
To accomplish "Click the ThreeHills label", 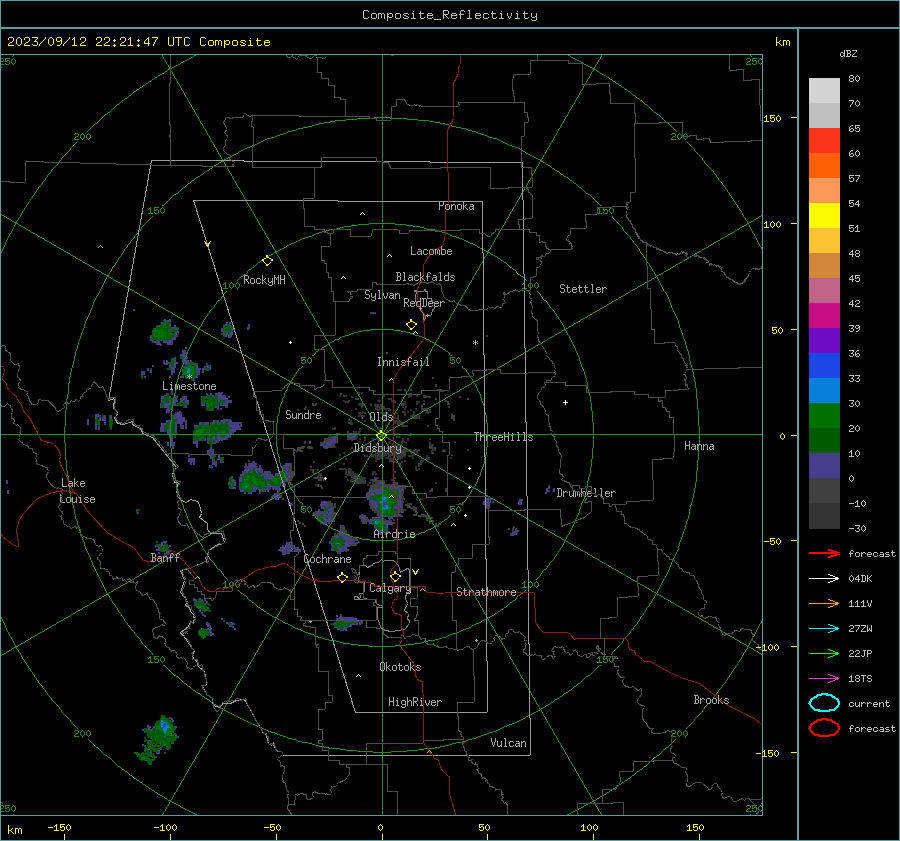I will [x=503, y=437].
